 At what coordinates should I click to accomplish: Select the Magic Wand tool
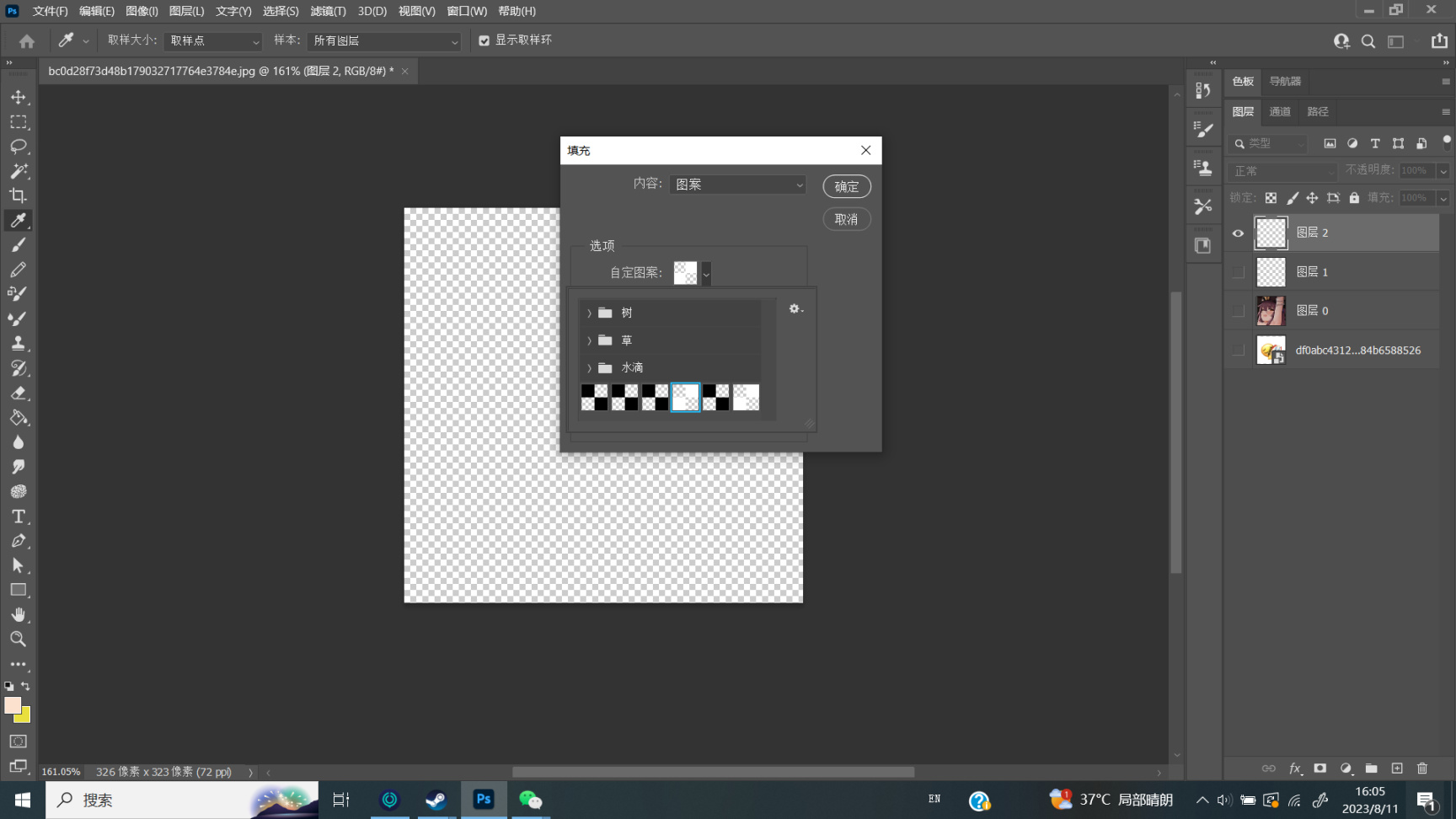pyautogui.click(x=19, y=171)
